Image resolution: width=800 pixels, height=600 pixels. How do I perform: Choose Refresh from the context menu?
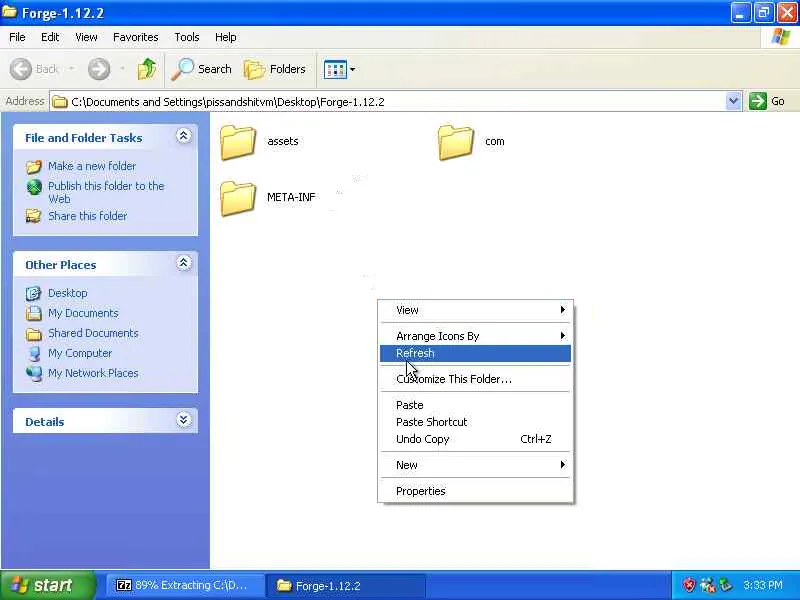[476, 354]
